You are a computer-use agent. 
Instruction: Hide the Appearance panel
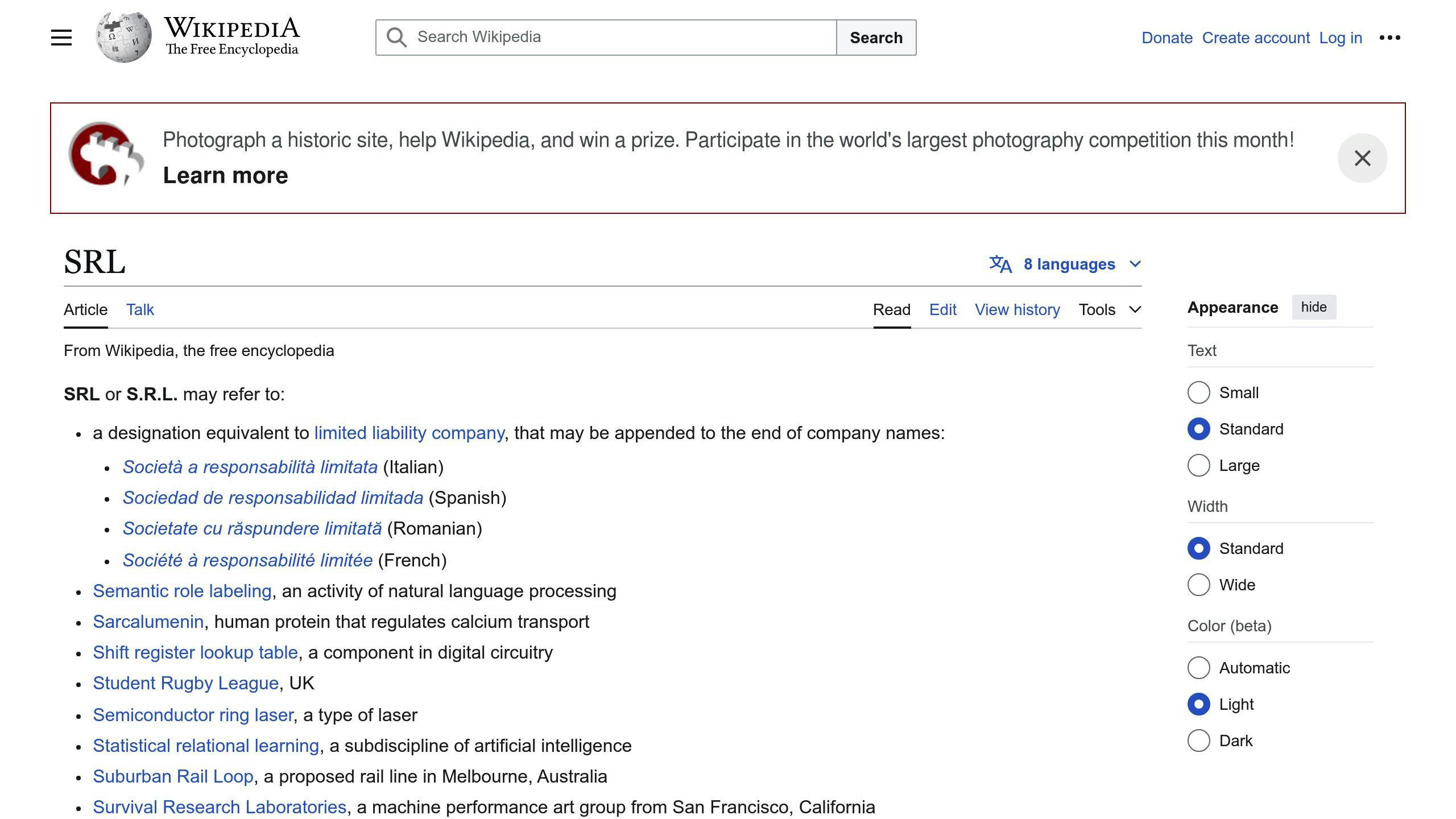1314,307
